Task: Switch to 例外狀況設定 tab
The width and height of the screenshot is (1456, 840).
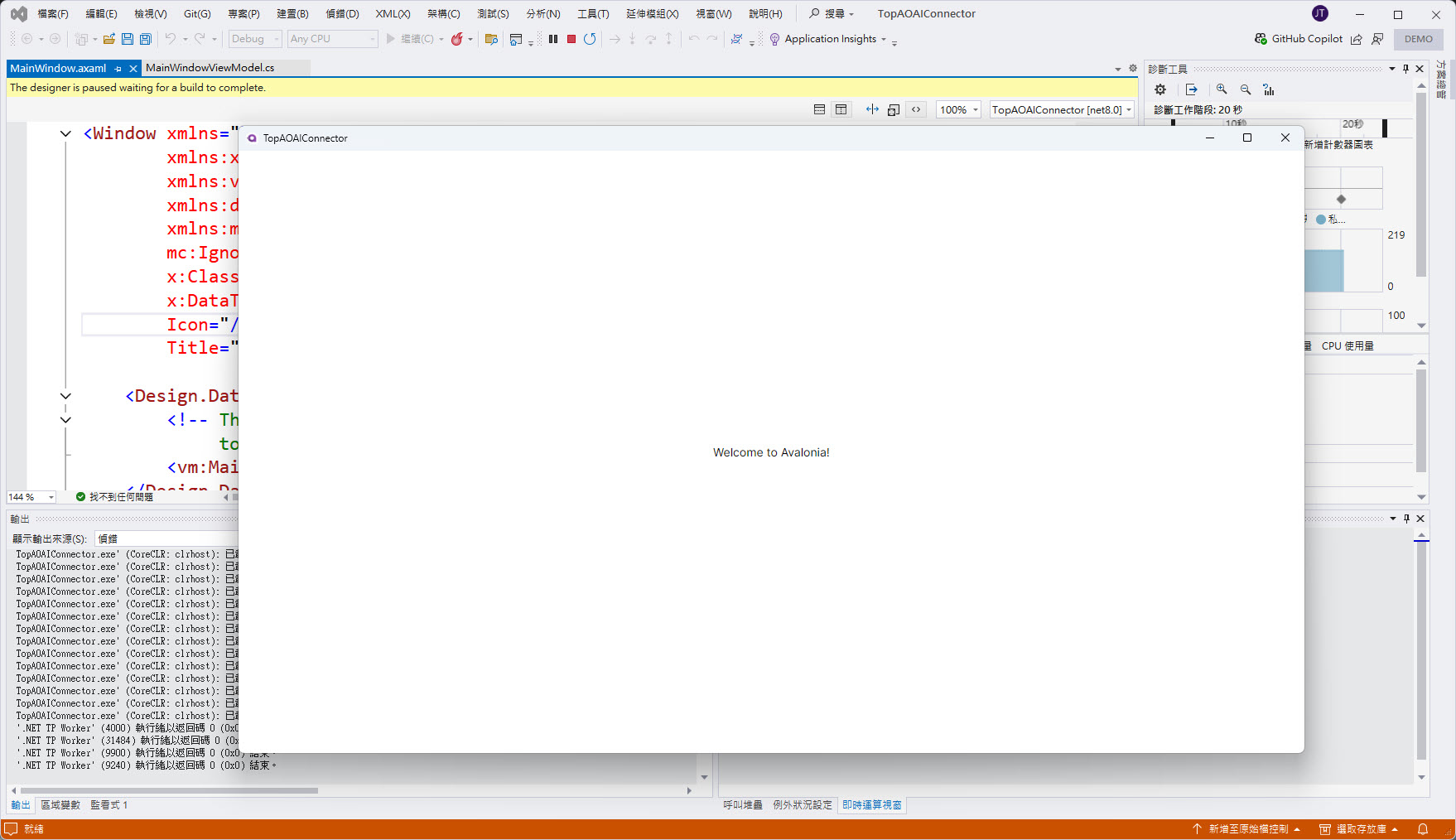Action: [x=803, y=805]
